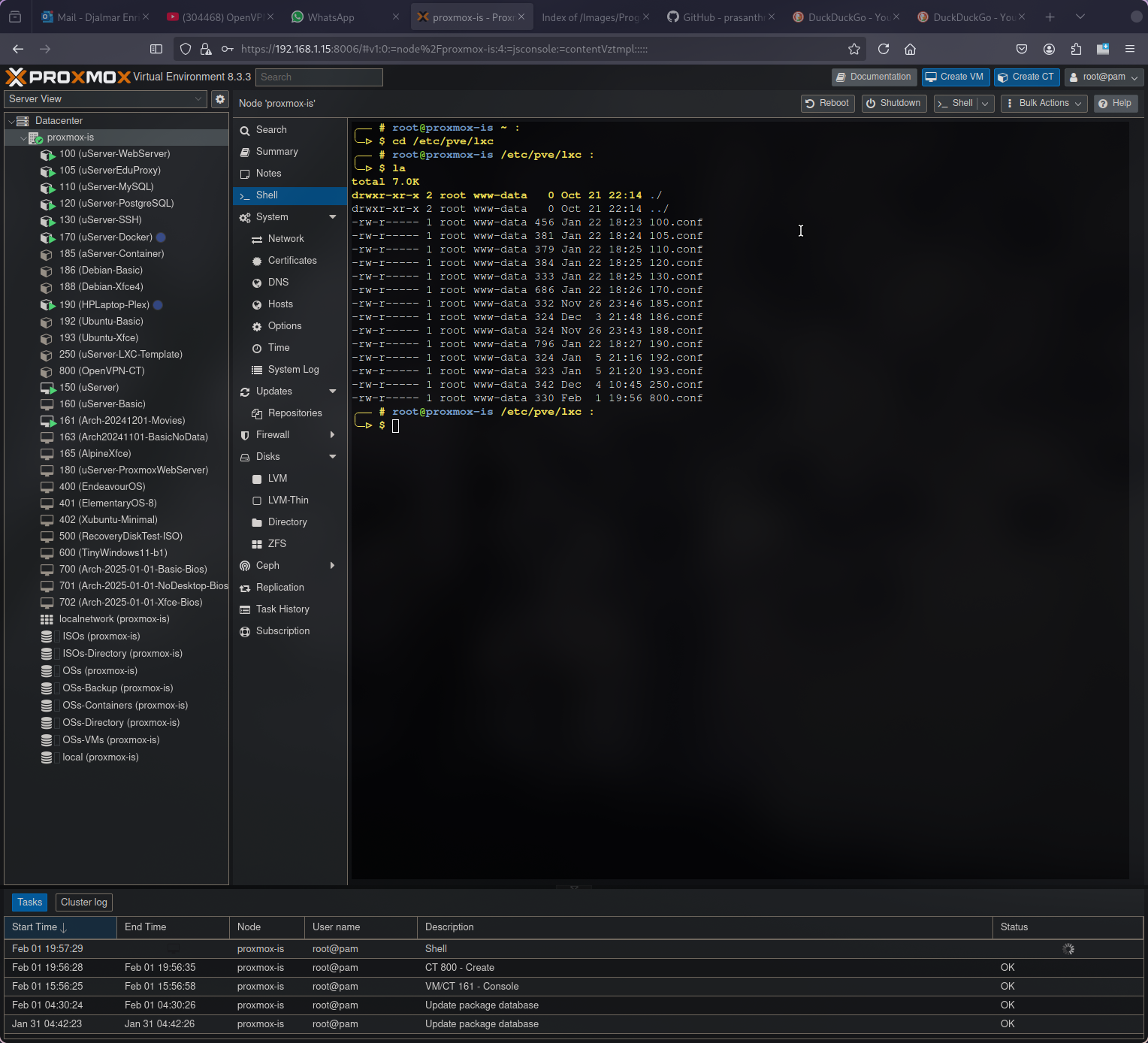This screenshot has width=1148, height=1043.
Task: Expand the Bulk Actions dropdown
Action: click(1044, 104)
